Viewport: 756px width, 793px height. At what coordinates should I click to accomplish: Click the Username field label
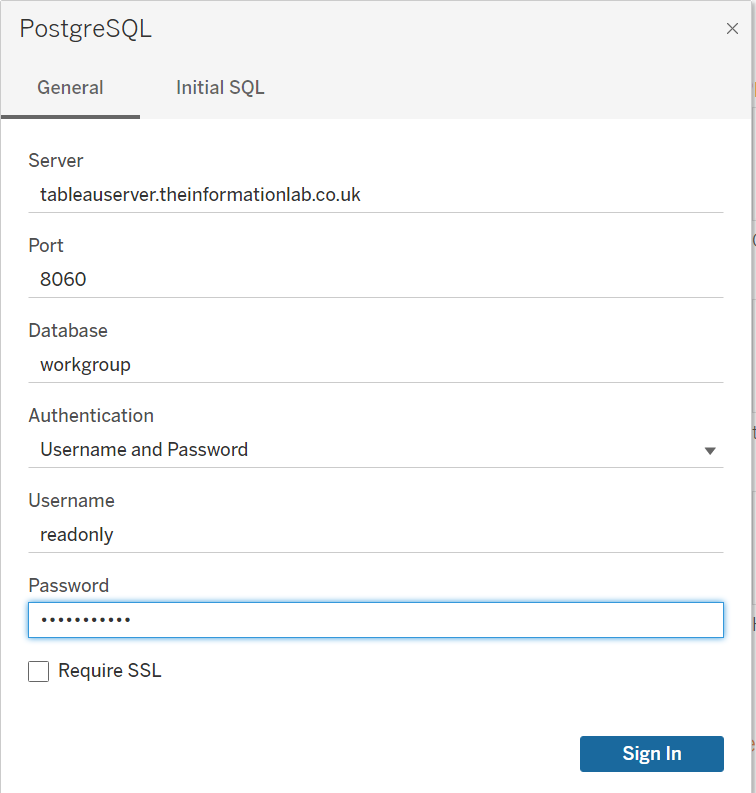click(71, 501)
